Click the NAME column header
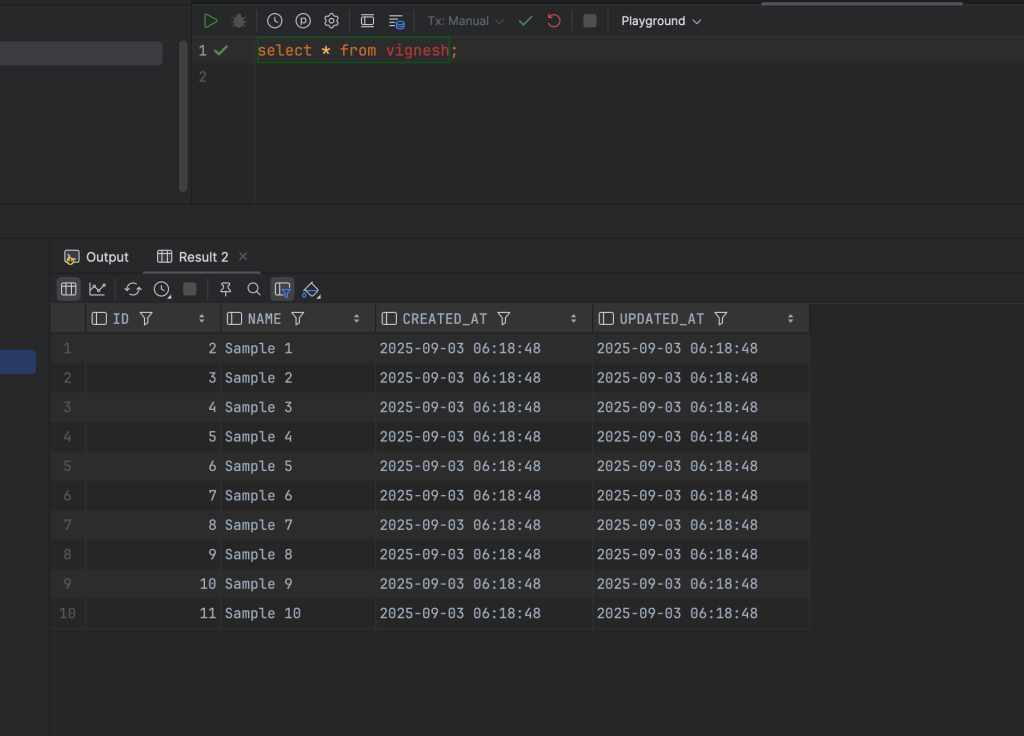This screenshot has width=1024, height=736. coord(264,319)
